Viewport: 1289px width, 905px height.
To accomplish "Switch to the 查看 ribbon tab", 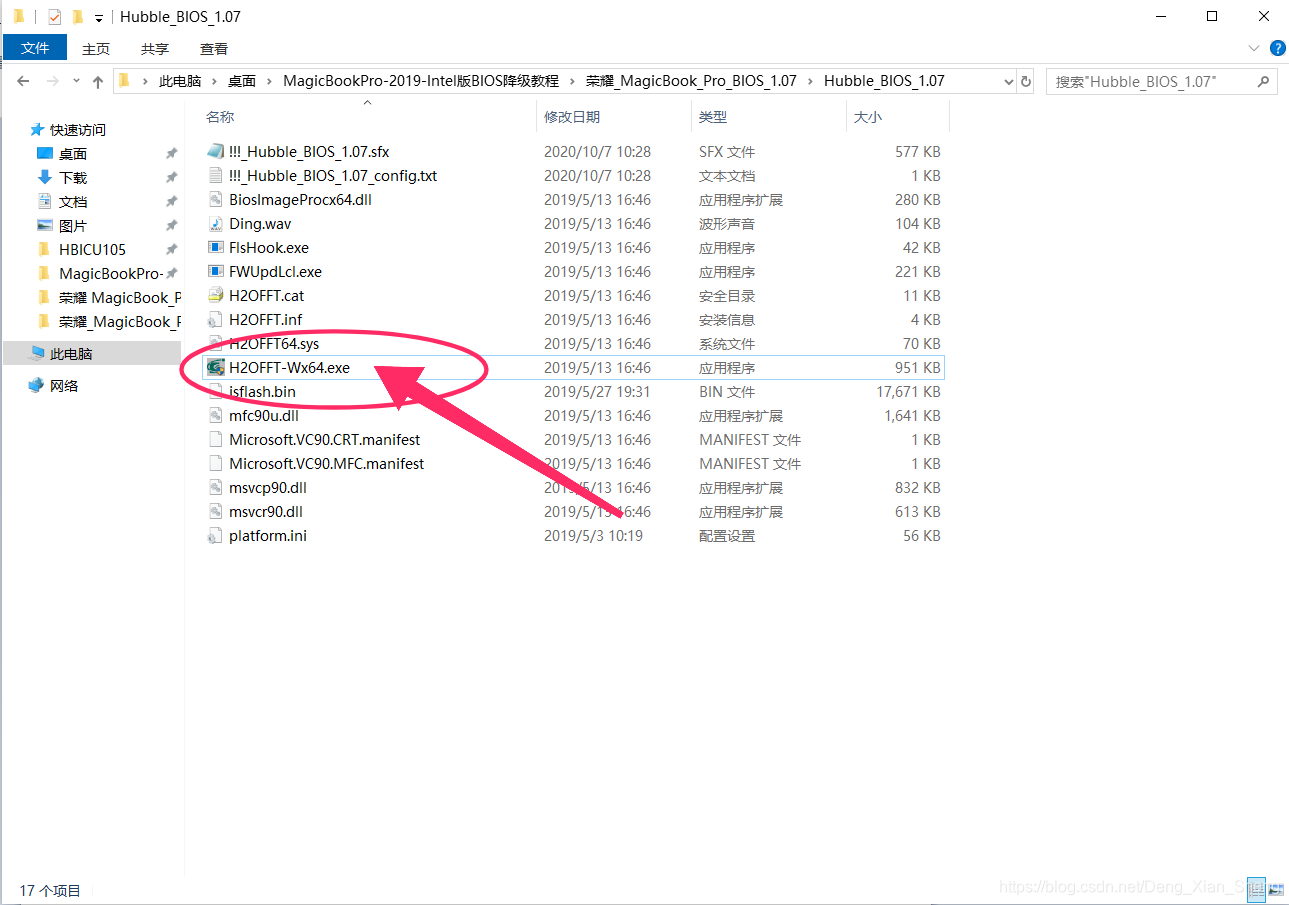I will [214, 48].
